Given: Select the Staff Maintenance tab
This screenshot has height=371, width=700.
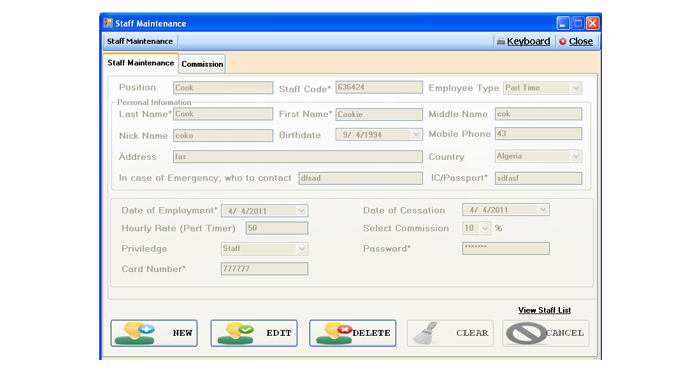Looking at the screenshot, I should tap(141, 63).
